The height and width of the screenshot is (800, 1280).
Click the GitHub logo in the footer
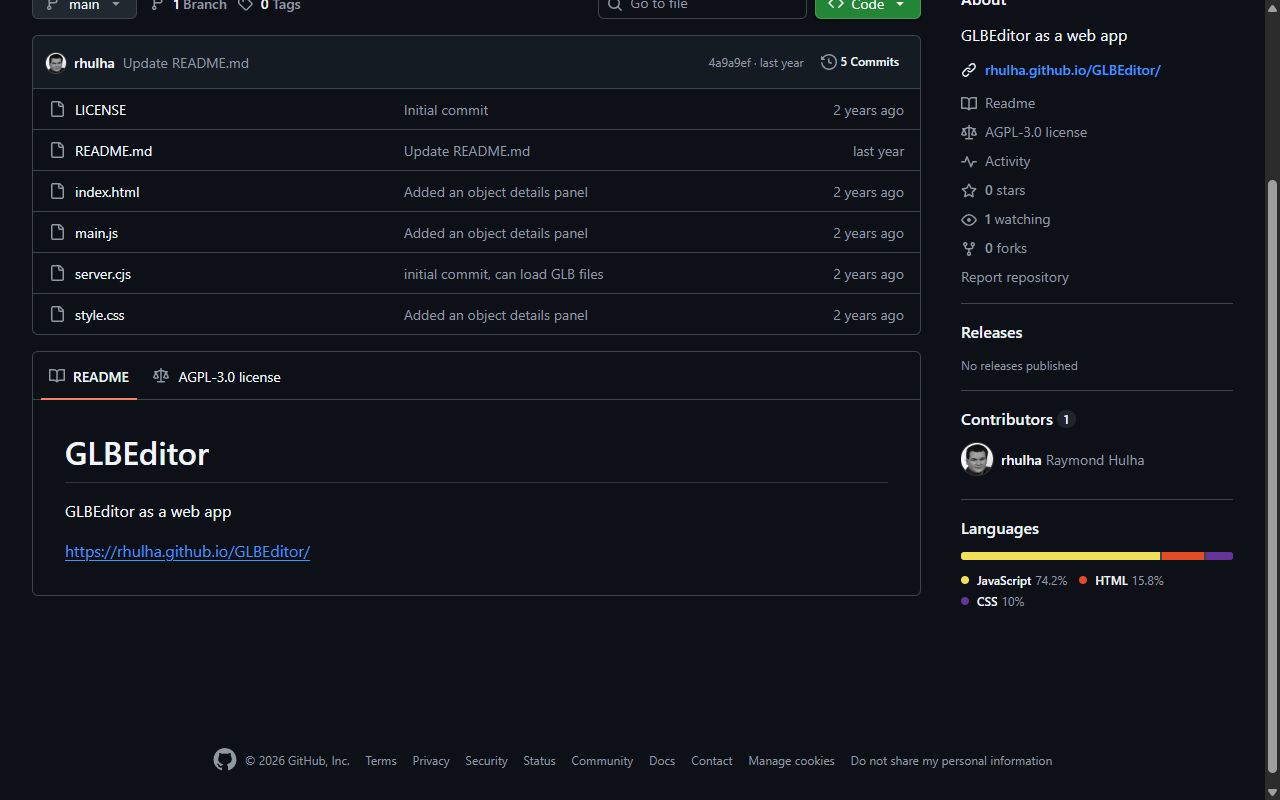[225, 760]
